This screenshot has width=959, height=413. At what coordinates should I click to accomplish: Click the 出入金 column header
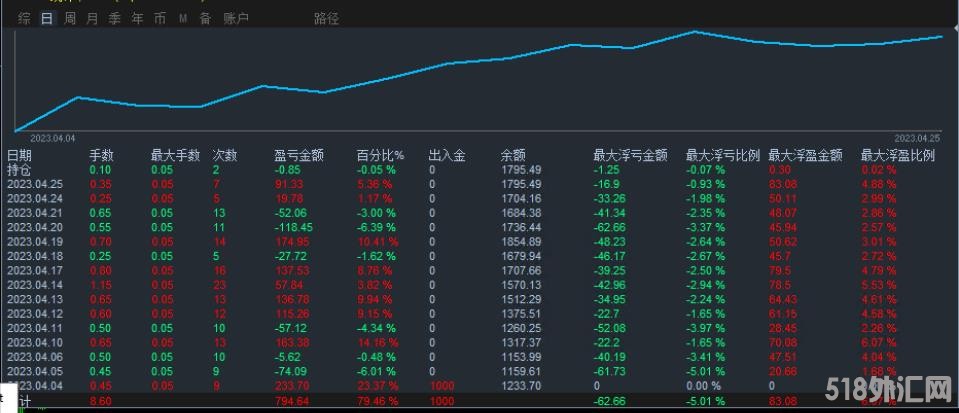[x=447, y=155]
